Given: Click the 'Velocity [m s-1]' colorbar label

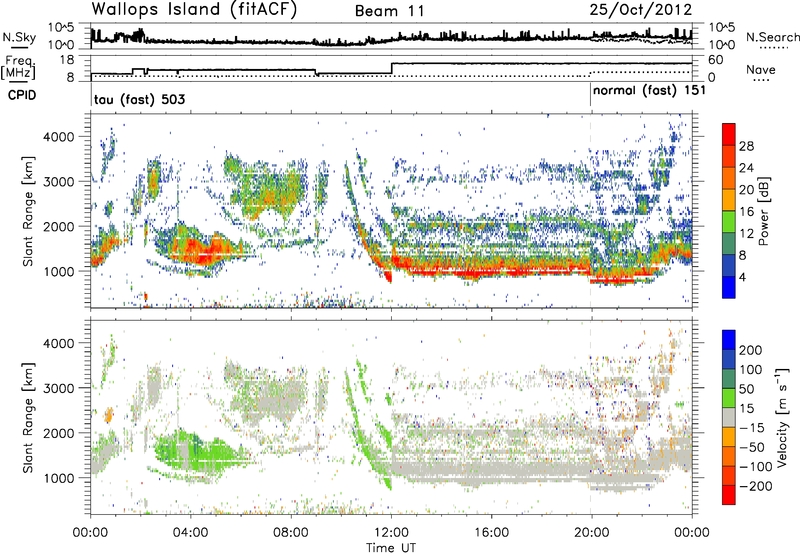Looking at the screenshot, I should [x=782, y=417].
